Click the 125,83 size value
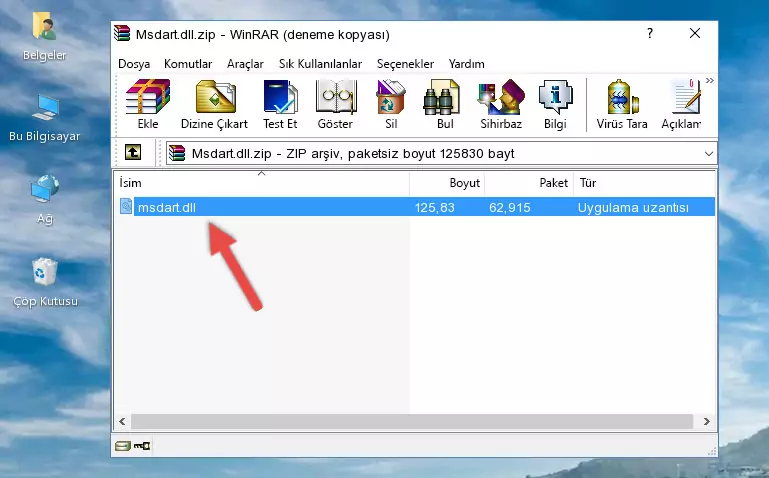 pyautogui.click(x=435, y=208)
